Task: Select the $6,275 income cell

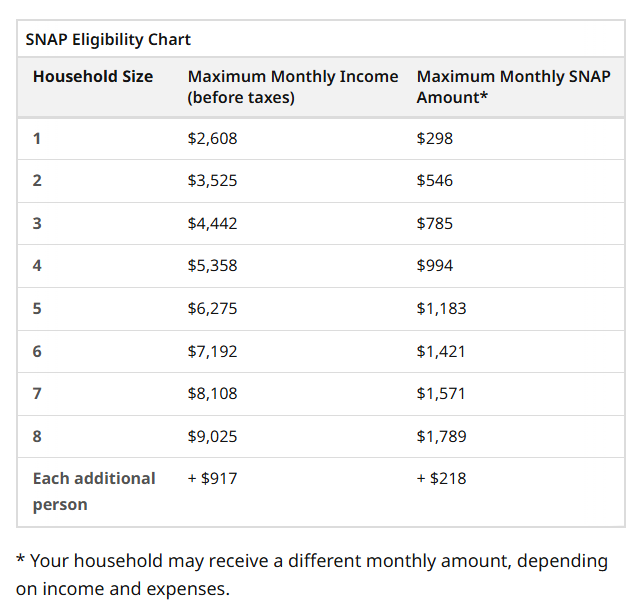Action: 212,308
